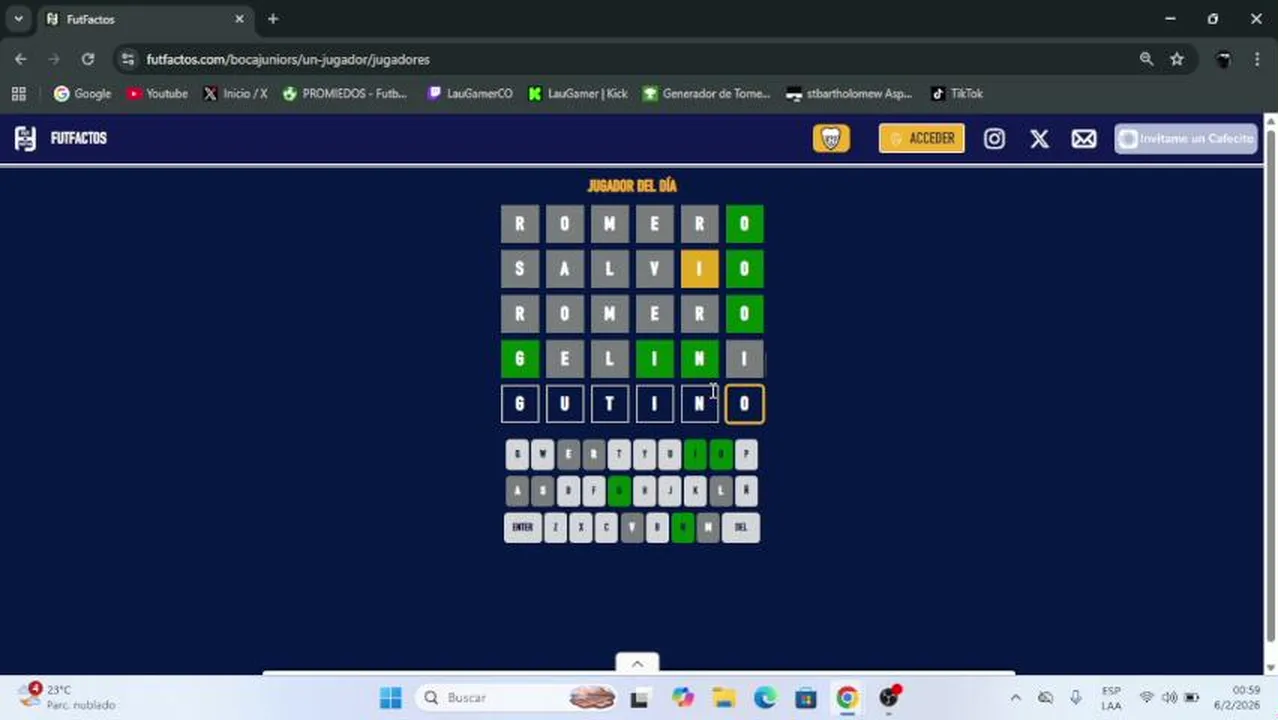Reload the page with refresh icon
Image resolution: width=1278 pixels, height=720 pixels.
click(88, 59)
